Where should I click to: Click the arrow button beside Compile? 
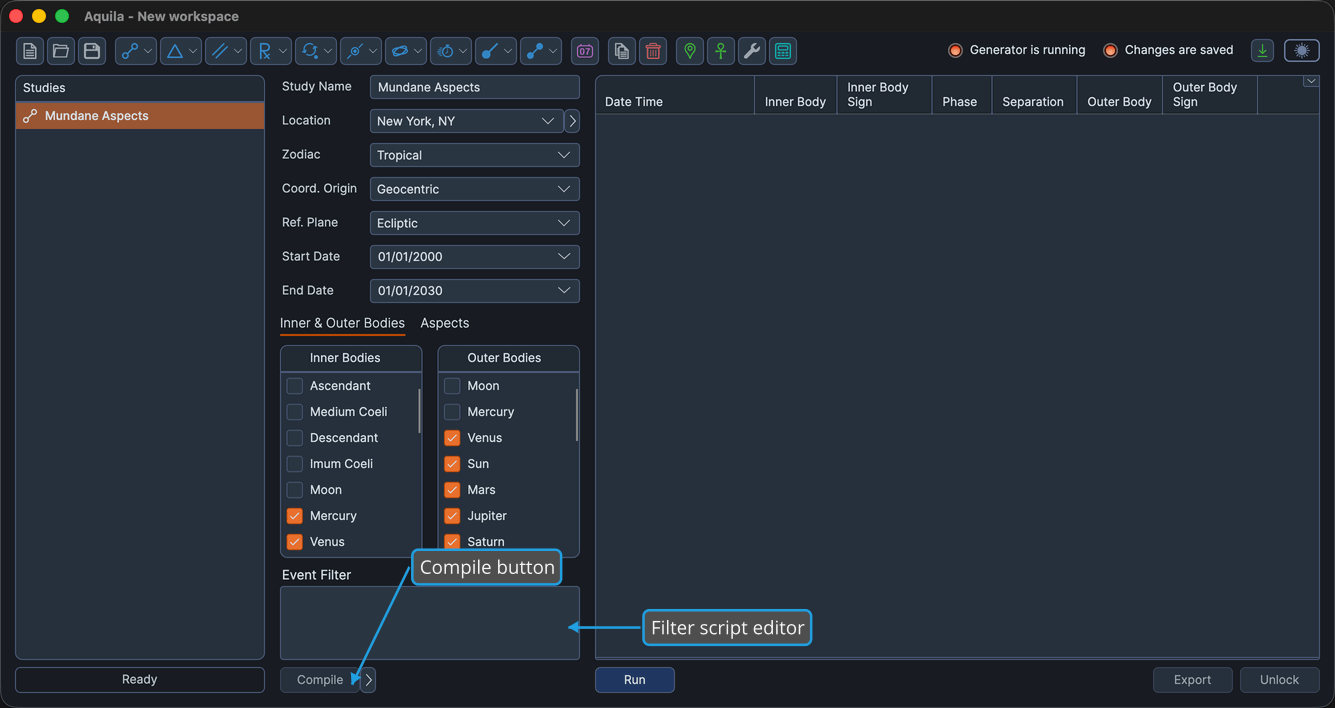368,680
